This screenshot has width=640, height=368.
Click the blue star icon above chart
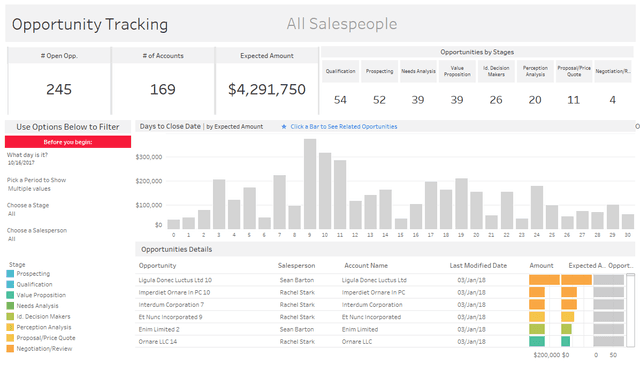(x=284, y=127)
